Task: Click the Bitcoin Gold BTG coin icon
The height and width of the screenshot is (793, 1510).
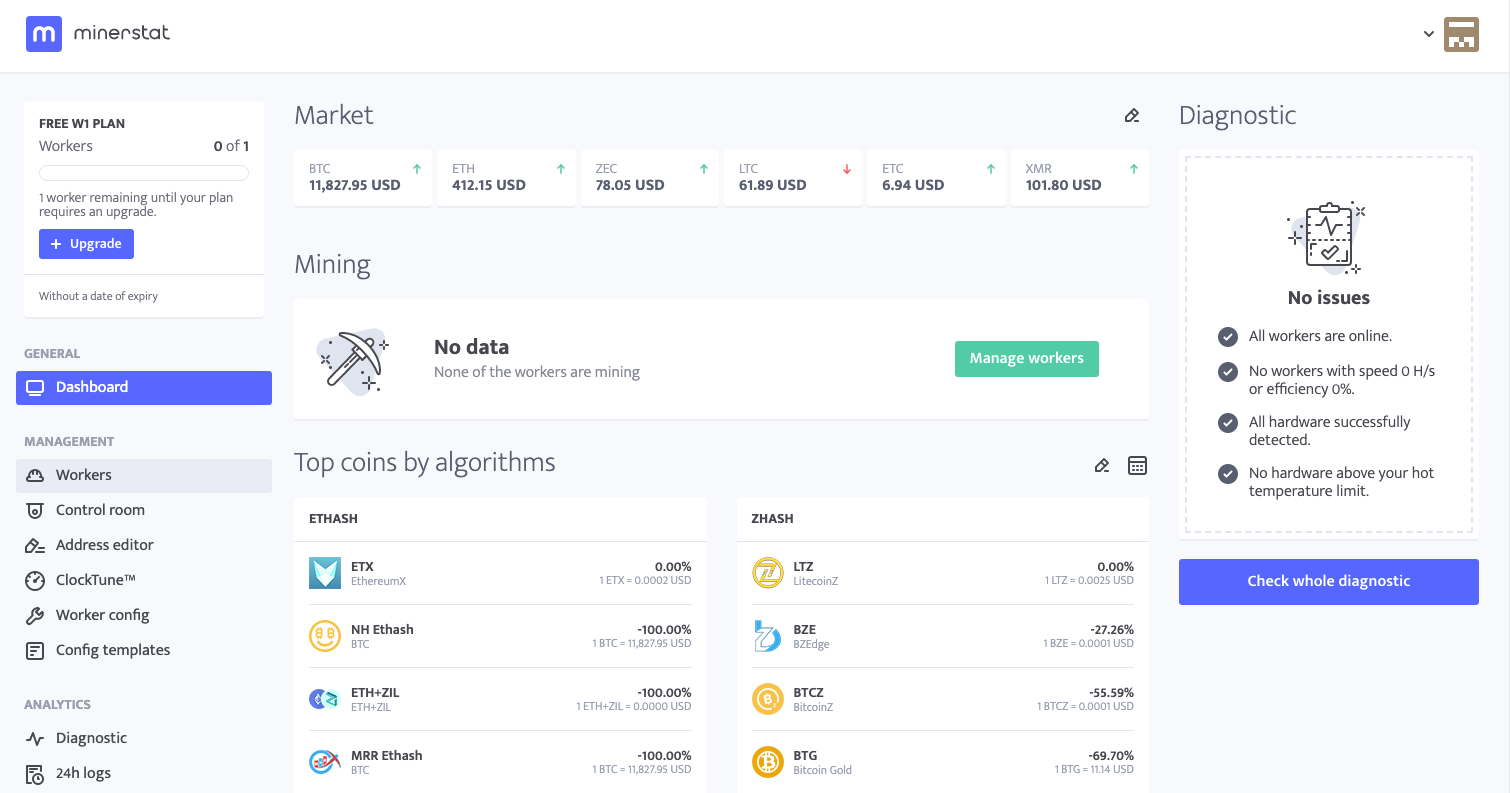Action: click(x=768, y=763)
